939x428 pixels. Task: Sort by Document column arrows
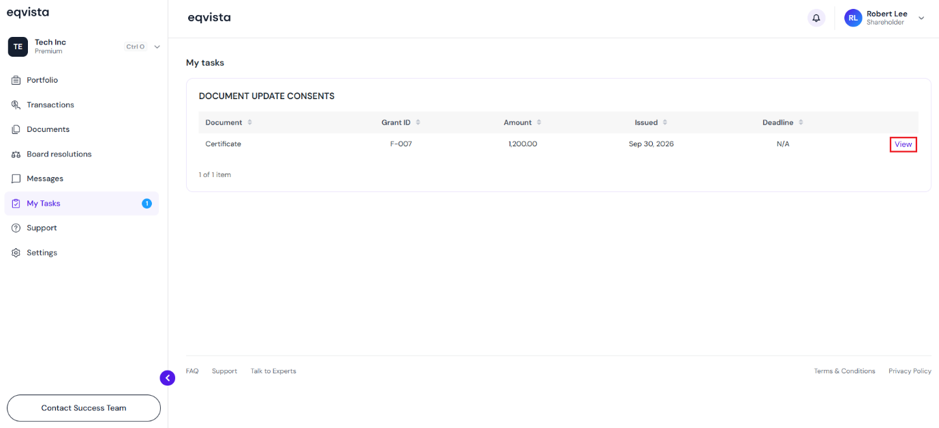point(250,122)
